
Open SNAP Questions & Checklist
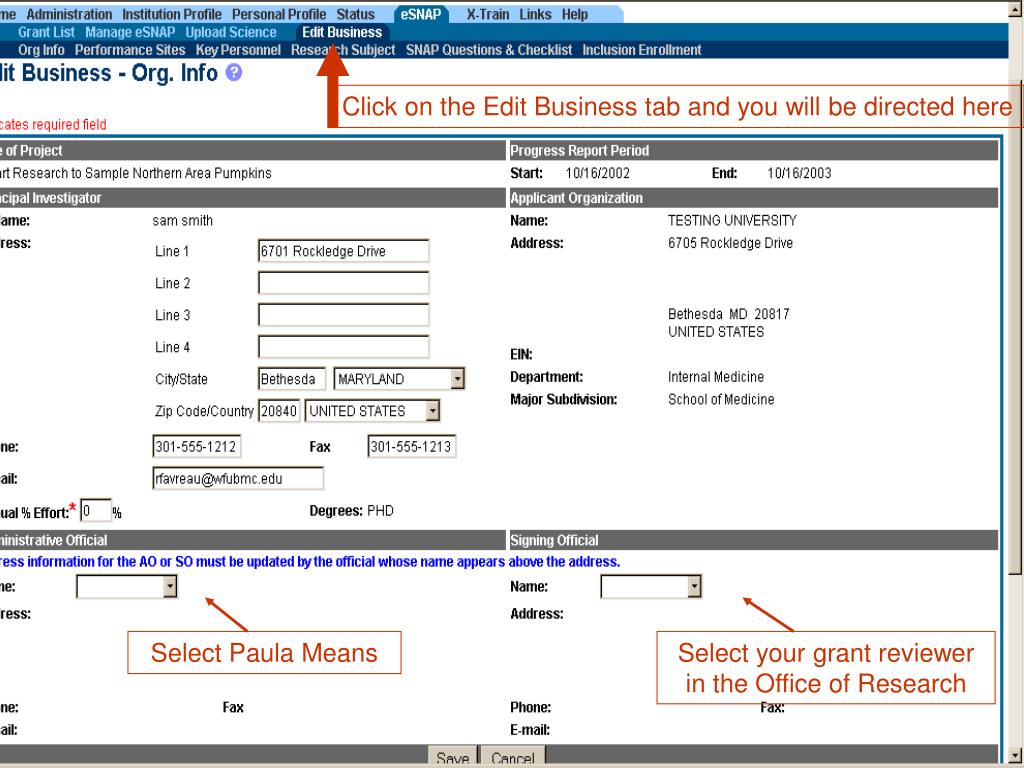pyautogui.click(x=488, y=50)
